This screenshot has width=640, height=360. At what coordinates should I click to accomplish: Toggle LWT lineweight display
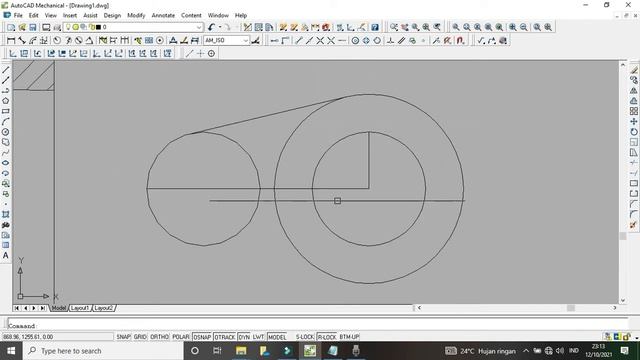point(258,337)
